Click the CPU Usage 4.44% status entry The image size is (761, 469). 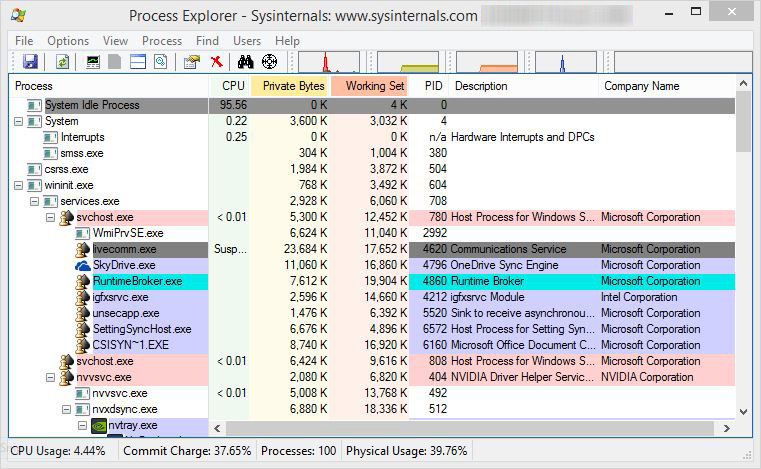58,451
